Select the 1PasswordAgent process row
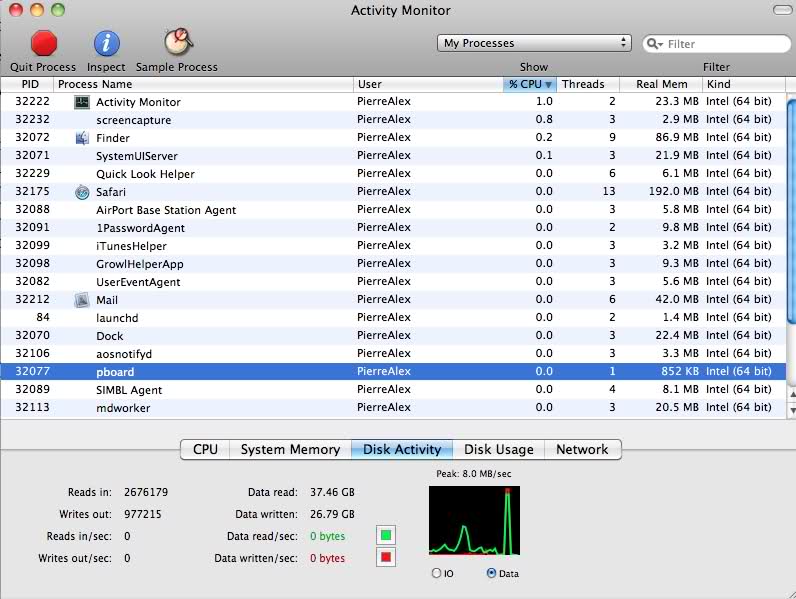The height and width of the screenshot is (599, 796). click(x=393, y=227)
